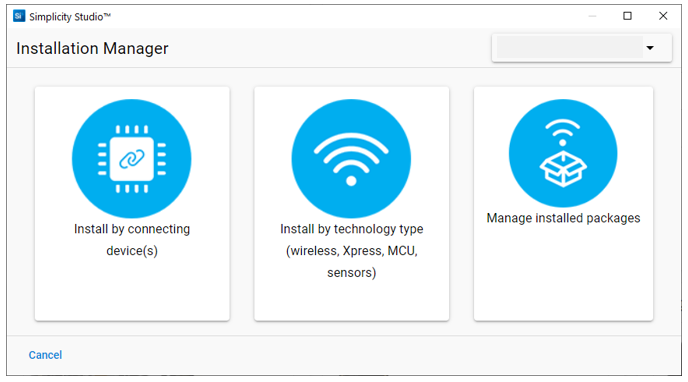Close the Simplicity Studio window

click(x=663, y=16)
